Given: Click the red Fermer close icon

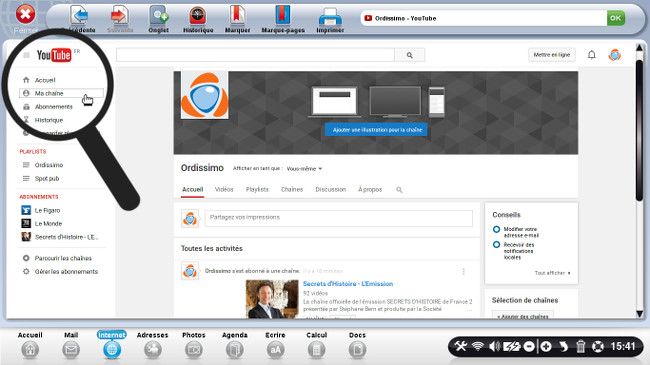Looking at the screenshot, I should (25, 15).
